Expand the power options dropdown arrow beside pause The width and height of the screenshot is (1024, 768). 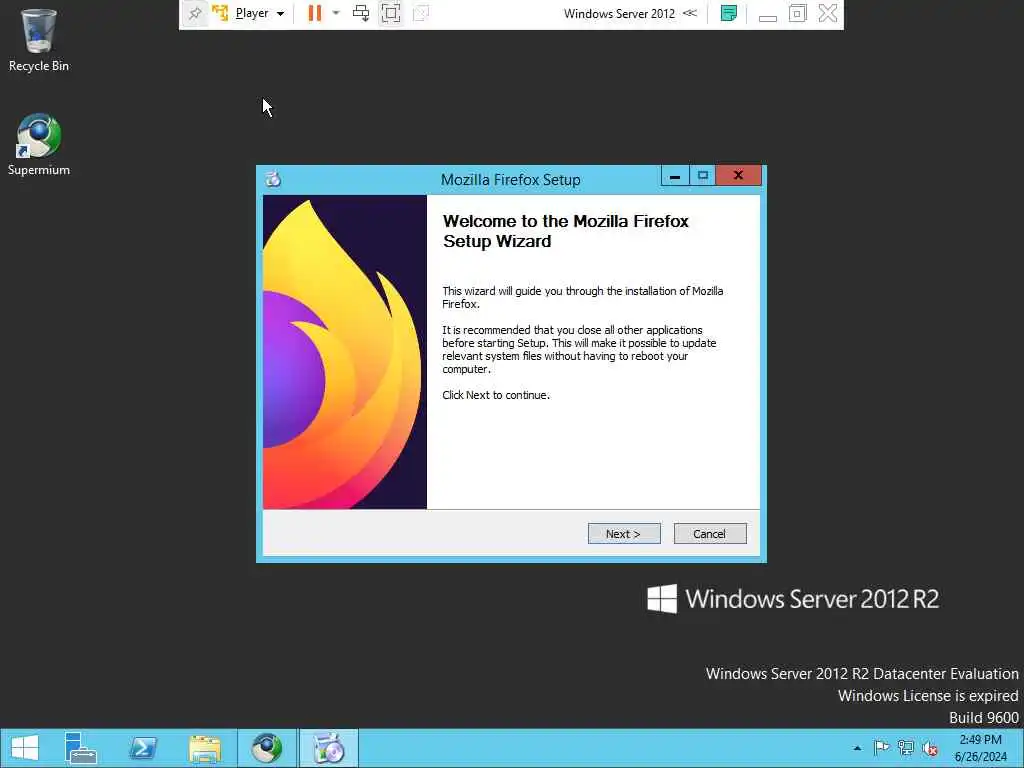pyautogui.click(x=336, y=13)
